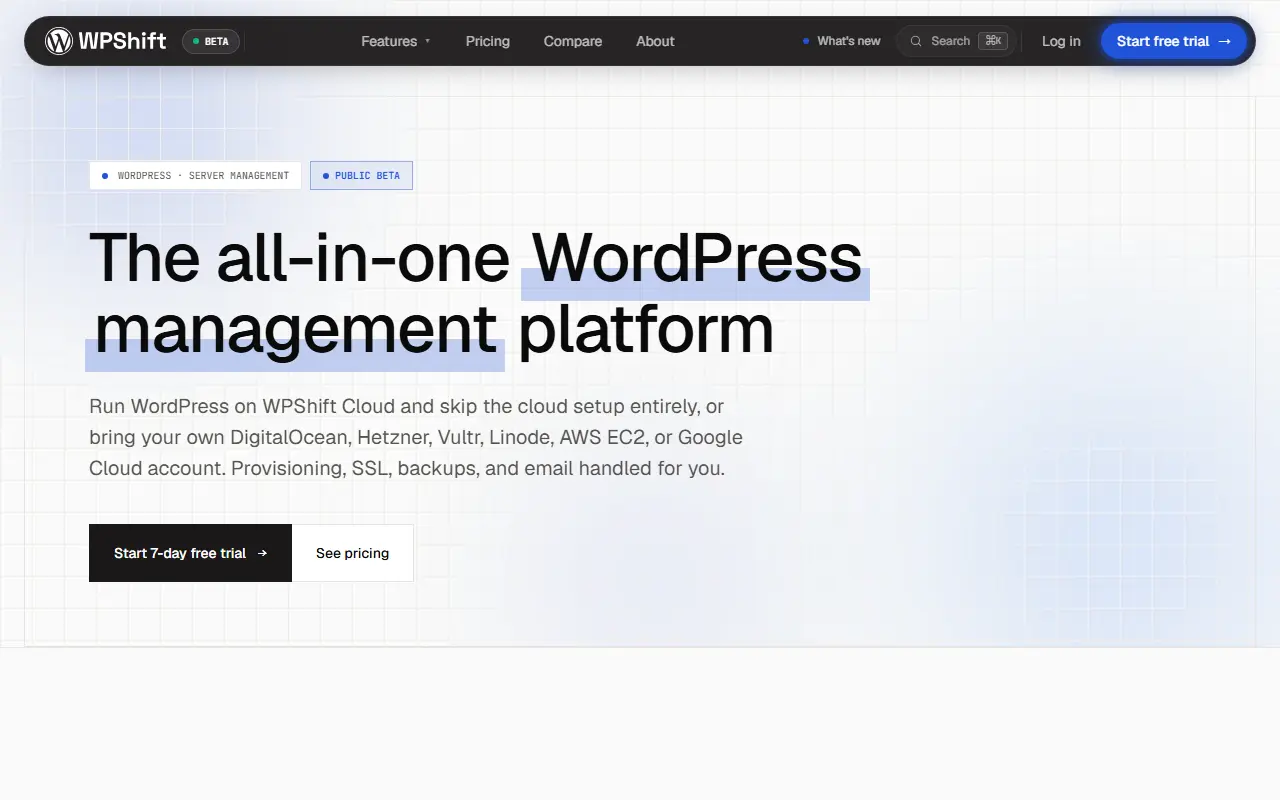Click See pricing button
Image resolution: width=1280 pixels, height=800 pixels.
pyautogui.click(x=353, y=553)
